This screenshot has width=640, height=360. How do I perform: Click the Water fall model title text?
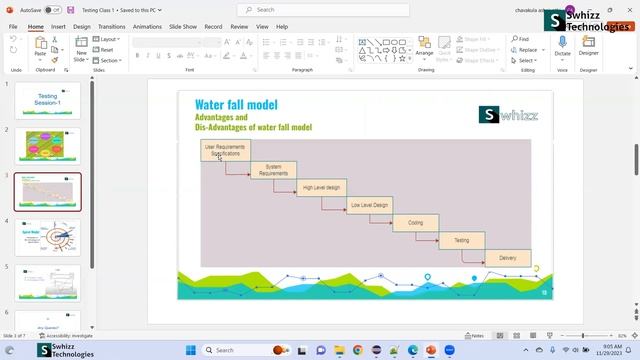pyautogui.click(x=236, y=104)
